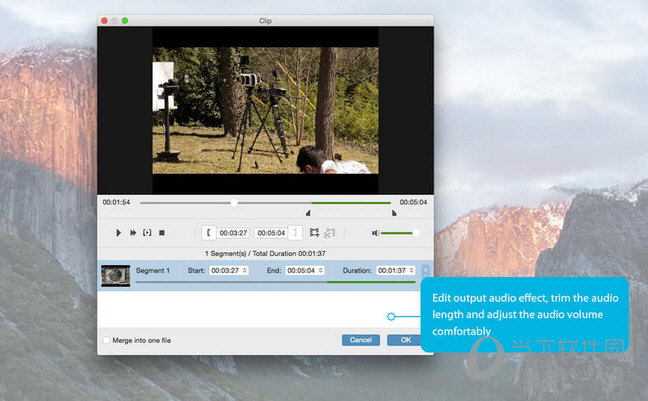Set the clip end with right bracket
The height and width of the screenshot is (401, 648).
click(x=295, y=233)
